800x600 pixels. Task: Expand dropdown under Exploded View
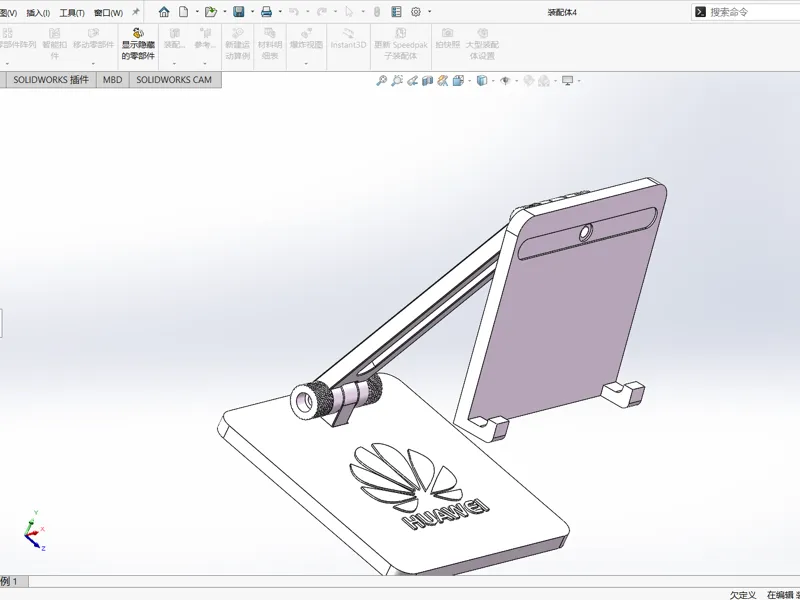306,64
